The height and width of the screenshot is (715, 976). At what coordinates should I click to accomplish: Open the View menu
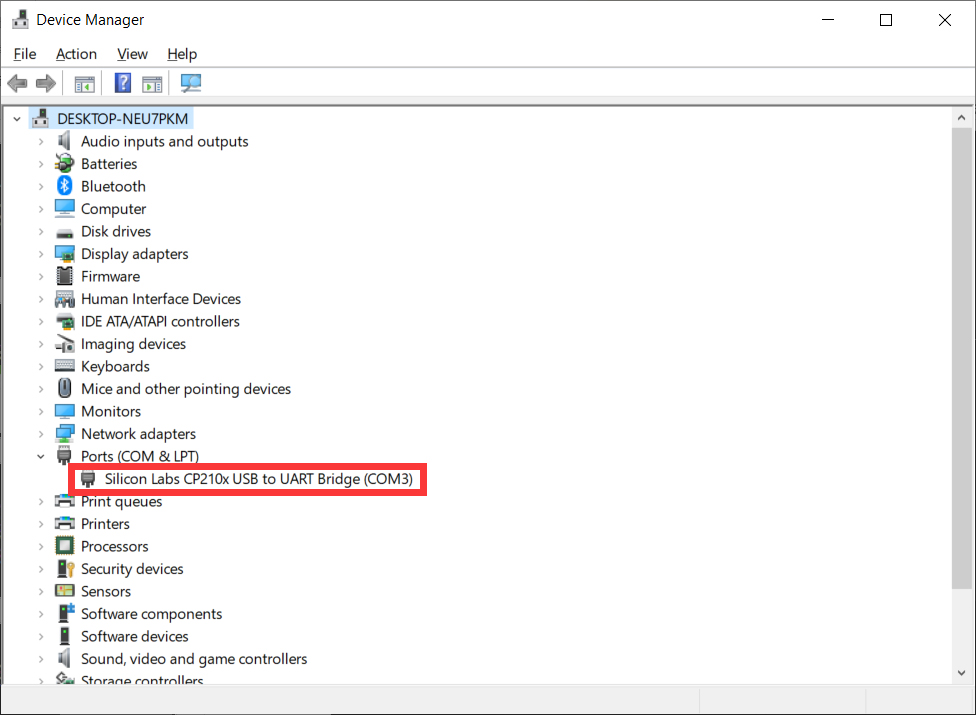coord(133,54)
